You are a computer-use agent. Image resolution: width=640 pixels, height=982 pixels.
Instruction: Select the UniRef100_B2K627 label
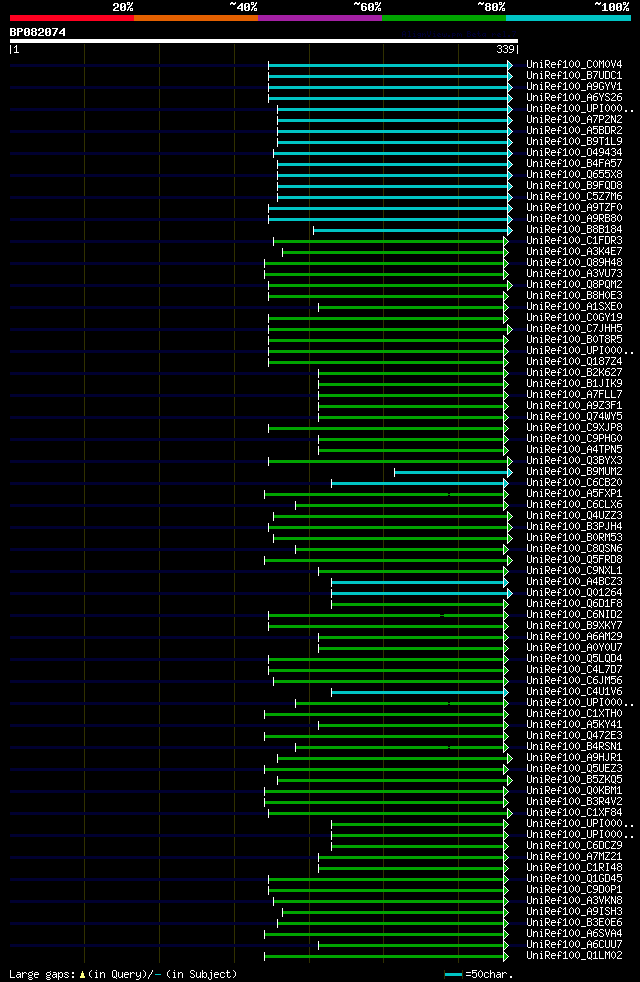point(574,373)
